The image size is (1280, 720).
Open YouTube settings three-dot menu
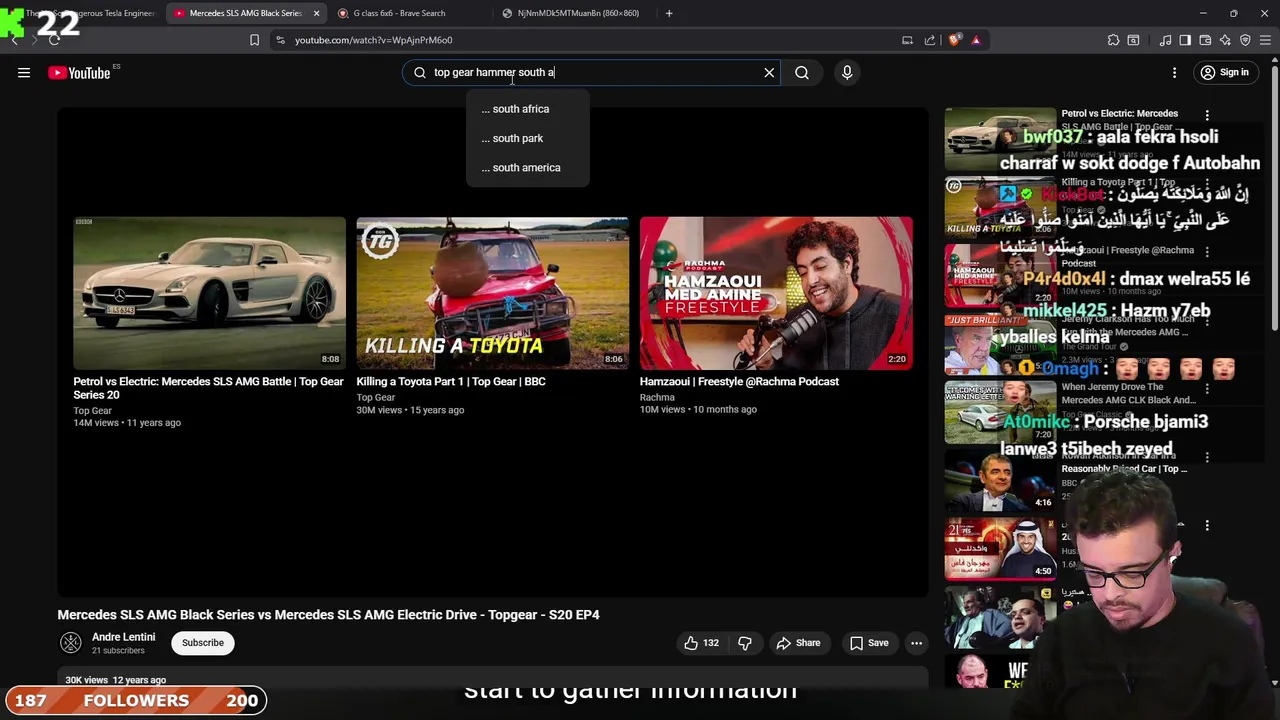[x=1175, y=72]
